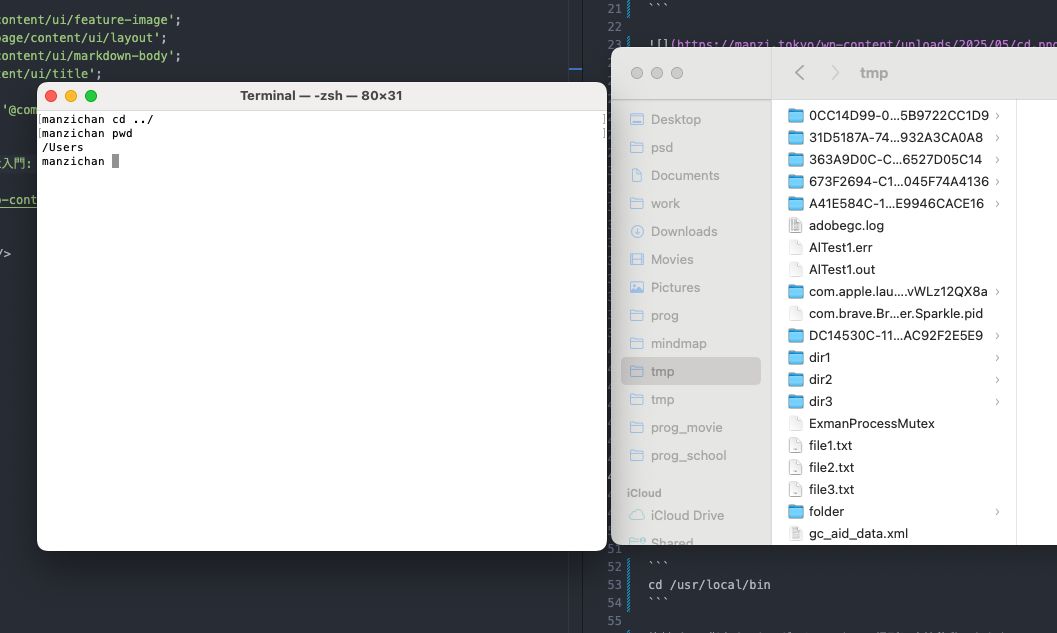This screenshot has height=633, width=1057.
Task: Maximize Terminal with the green button
Action: click(91, 96)
